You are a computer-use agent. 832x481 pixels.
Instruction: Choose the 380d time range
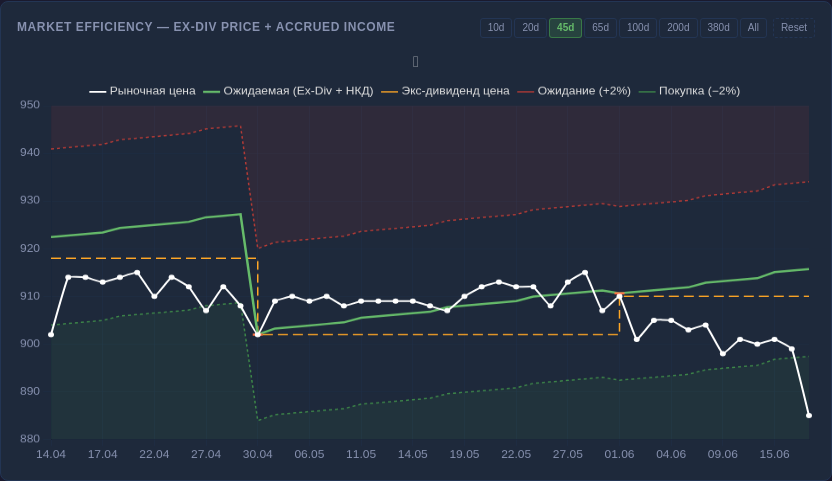tap(718, 28)
